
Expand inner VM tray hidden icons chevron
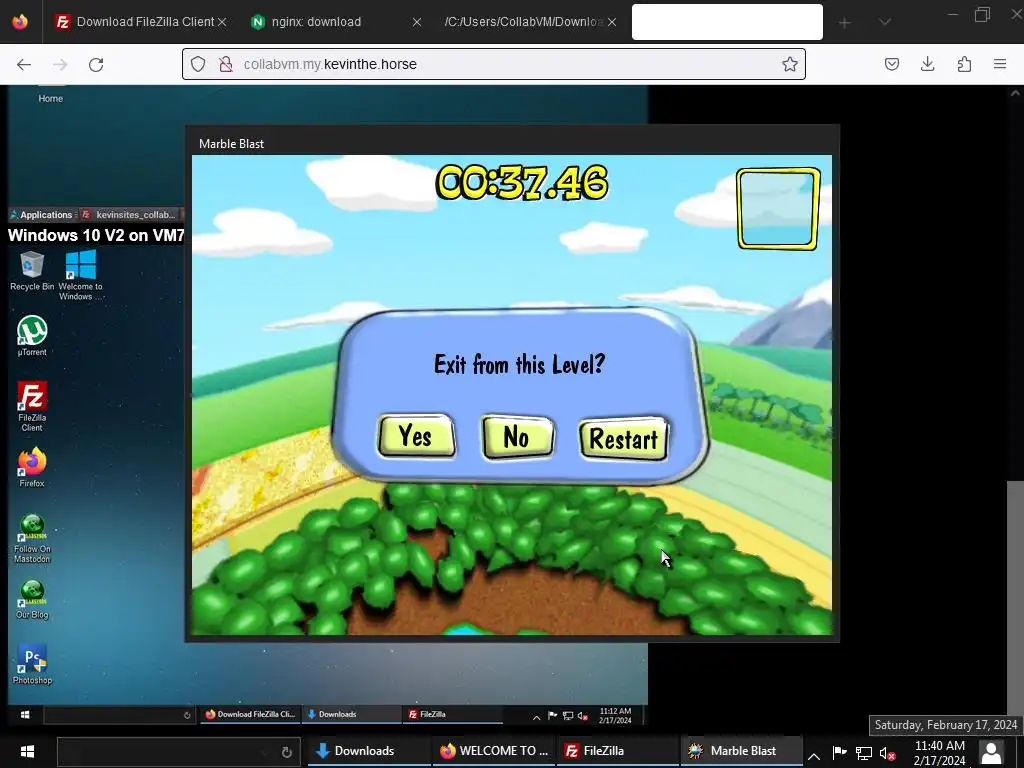point(537,716)
